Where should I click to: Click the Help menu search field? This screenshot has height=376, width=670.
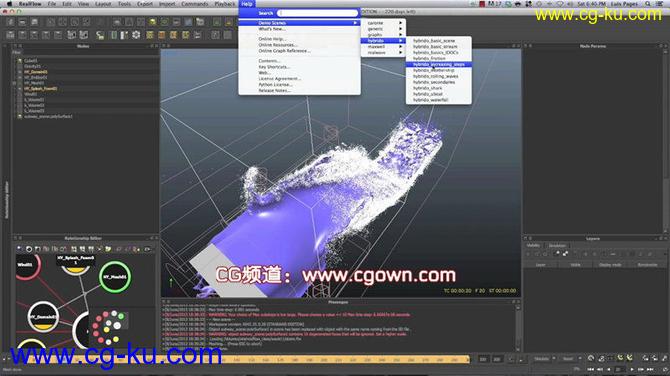click(x=317, y=13)
